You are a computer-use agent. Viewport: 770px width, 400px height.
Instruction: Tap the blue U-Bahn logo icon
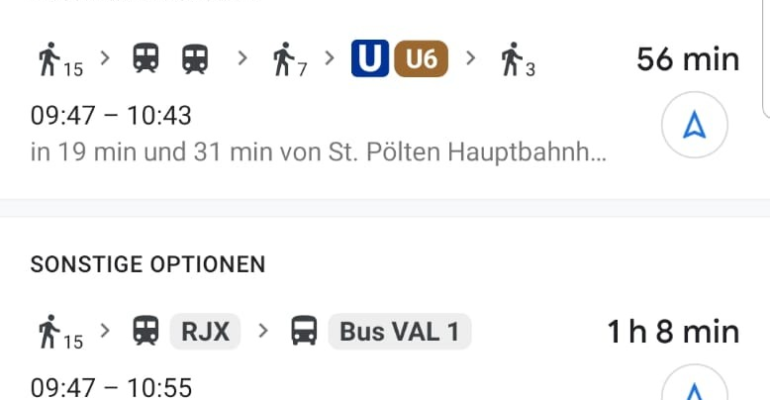370,58
